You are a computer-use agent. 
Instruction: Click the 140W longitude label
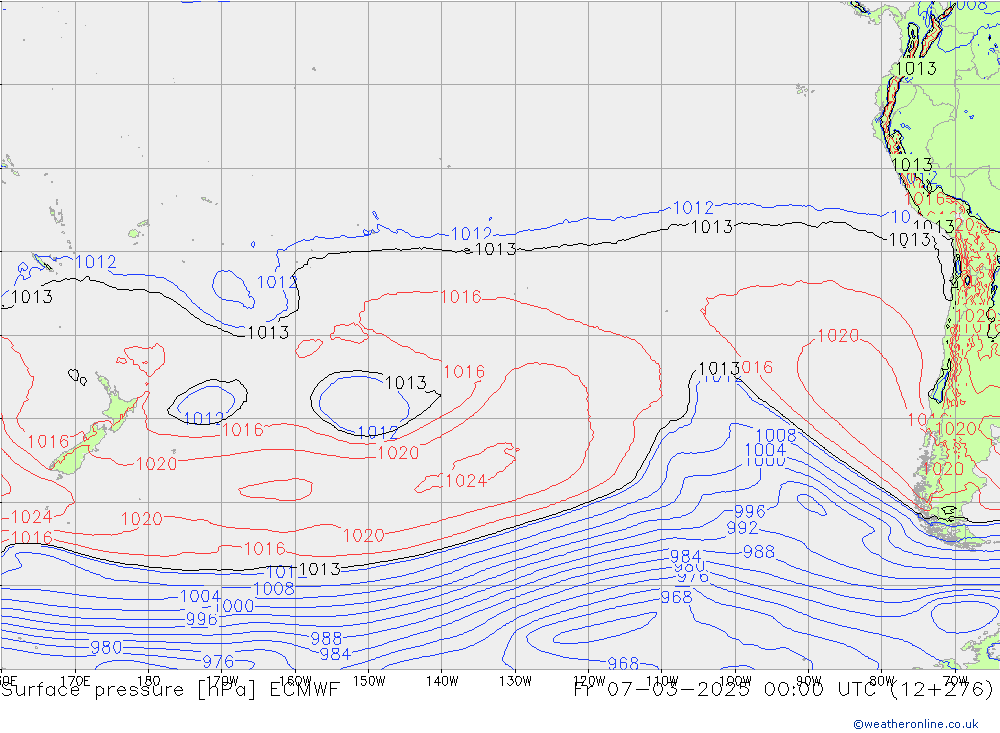pyautogui.click(x=442, y=681)
